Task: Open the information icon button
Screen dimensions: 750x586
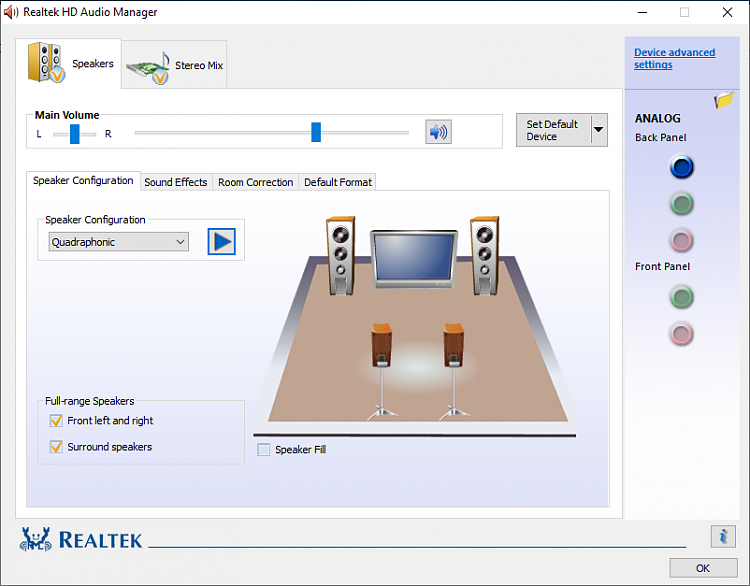Action: [723, 536]
